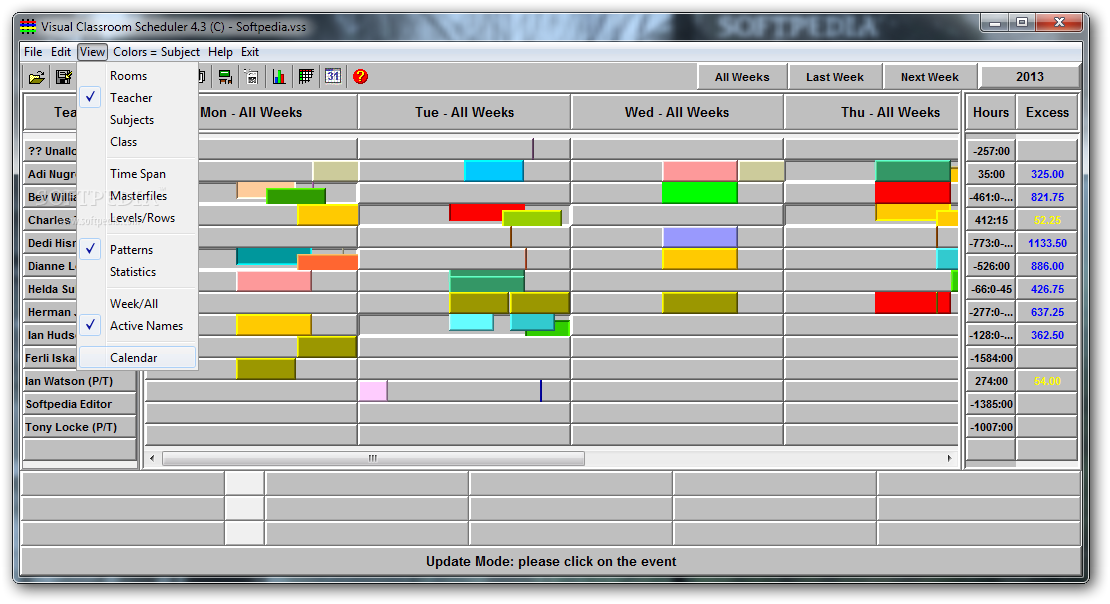Select Class in the View menu
This screenshot has height=604, width=1110.
point(123,142)
